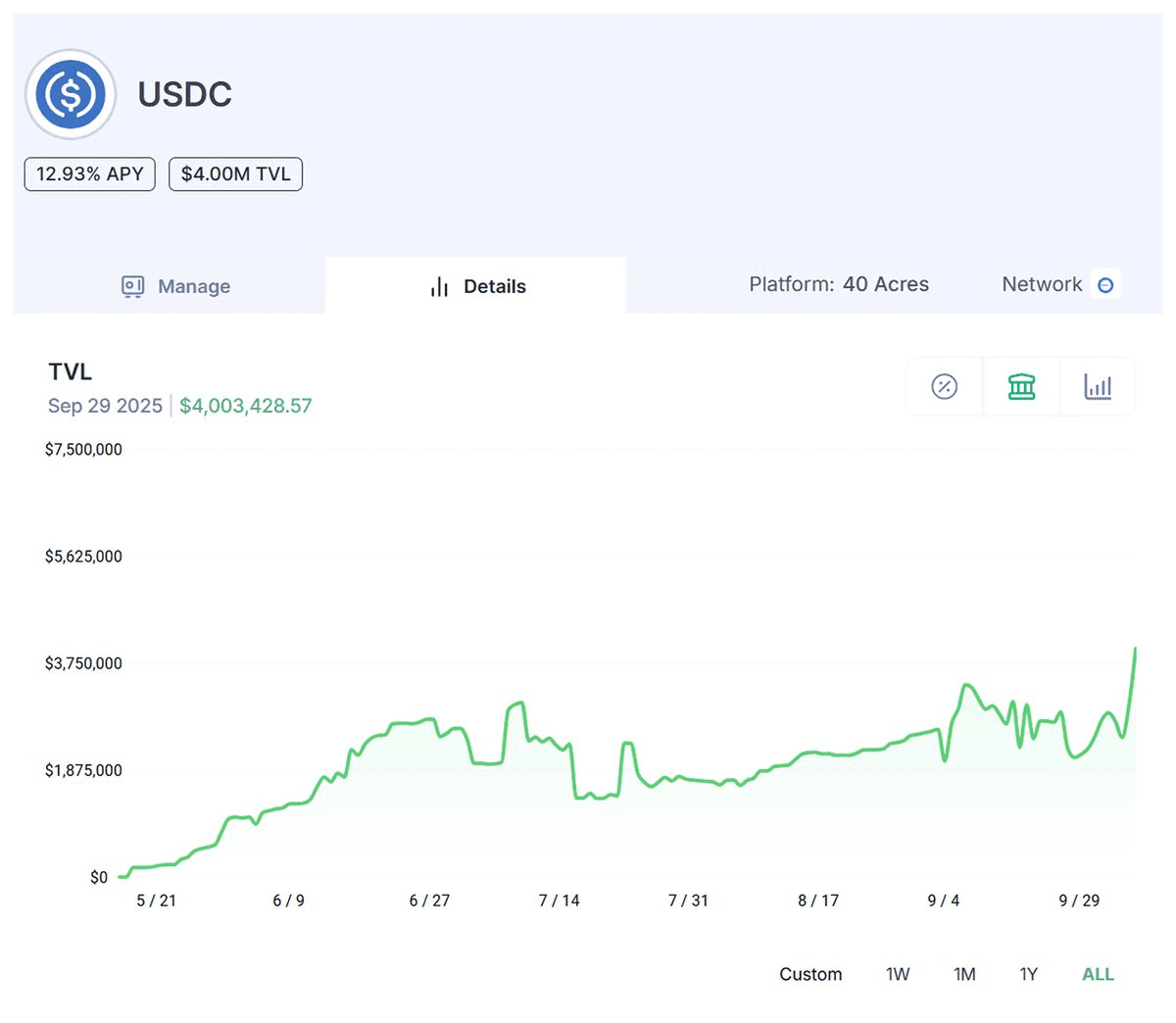Select the 1W time range
The height and width of the screenshot is (1023, 1176).
tap(898, 974)
